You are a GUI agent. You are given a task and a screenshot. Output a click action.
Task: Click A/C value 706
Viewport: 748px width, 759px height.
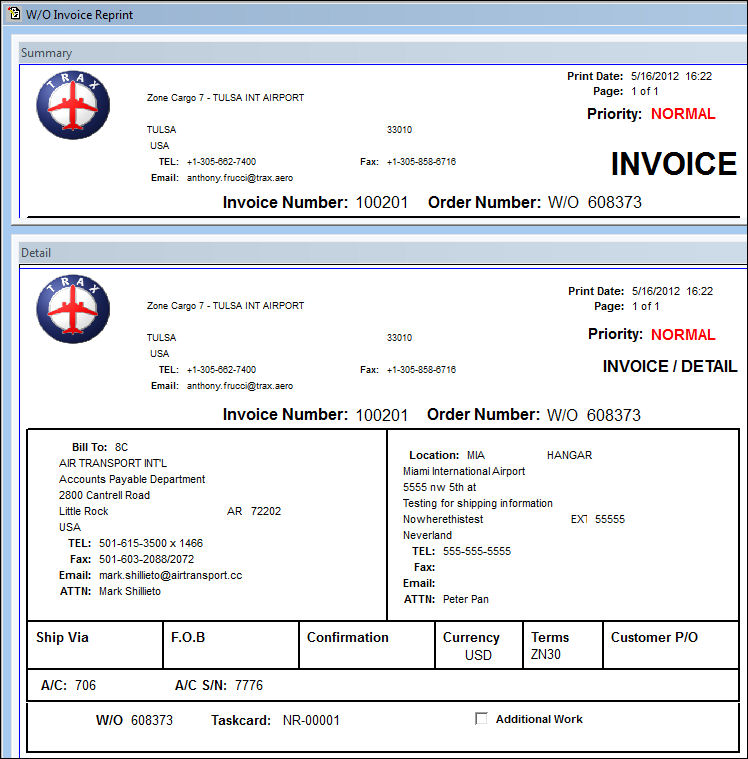[x=85, y=685]
